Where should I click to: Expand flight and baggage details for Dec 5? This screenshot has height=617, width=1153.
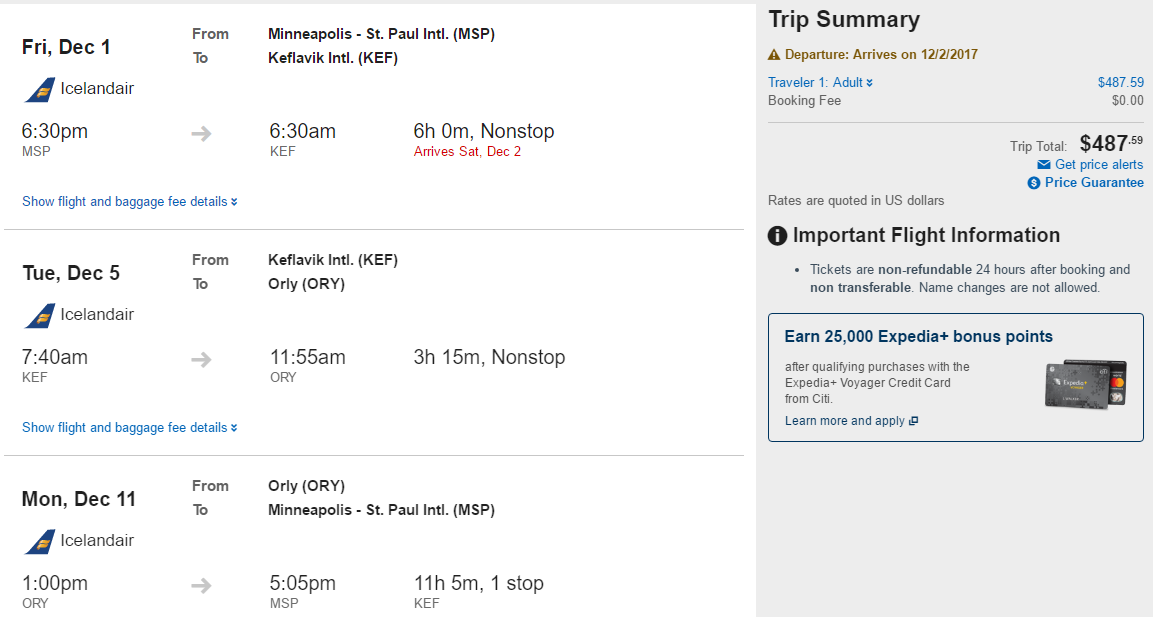(x=129, y=427)
